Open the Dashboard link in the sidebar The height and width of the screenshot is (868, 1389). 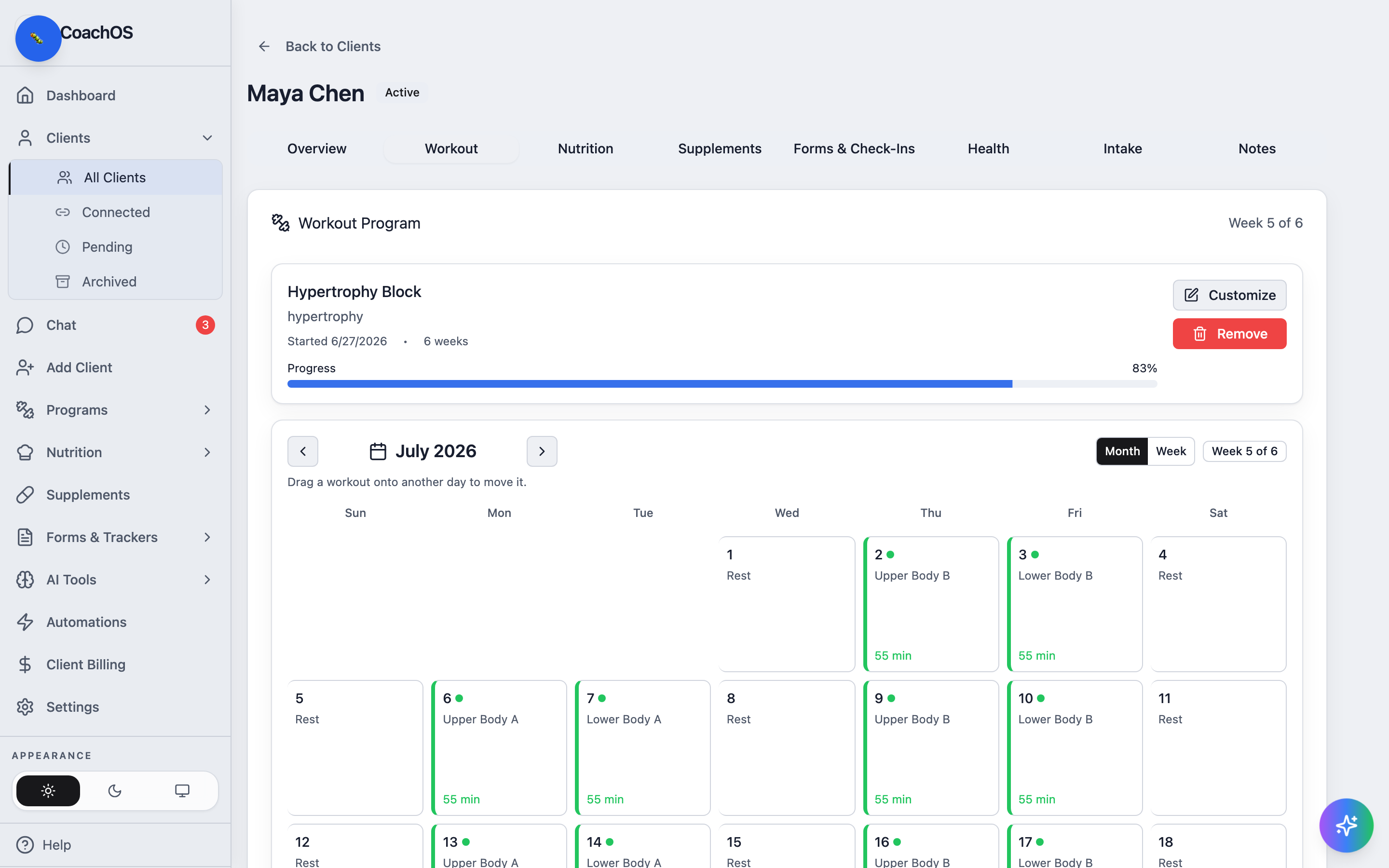pos(115,95)
